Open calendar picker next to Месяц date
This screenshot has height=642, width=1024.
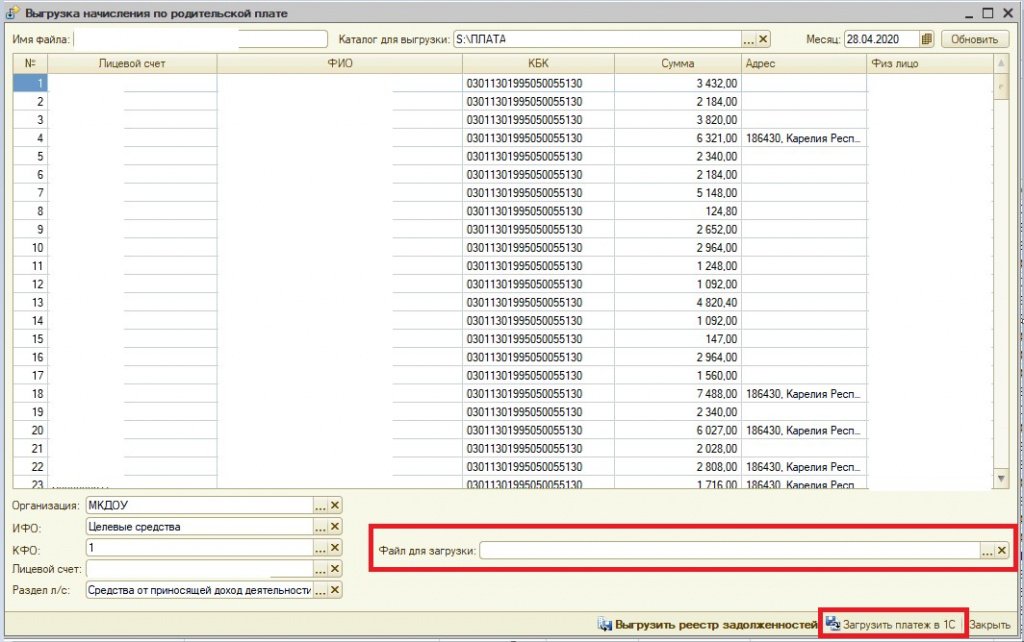tap(927, 39)
